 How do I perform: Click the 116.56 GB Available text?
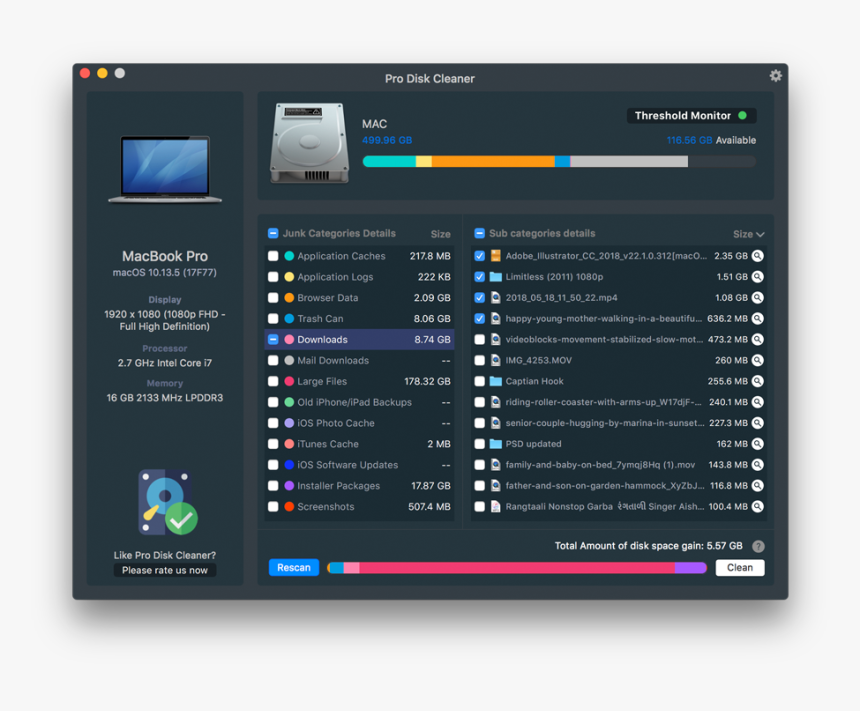pos(711,140)
